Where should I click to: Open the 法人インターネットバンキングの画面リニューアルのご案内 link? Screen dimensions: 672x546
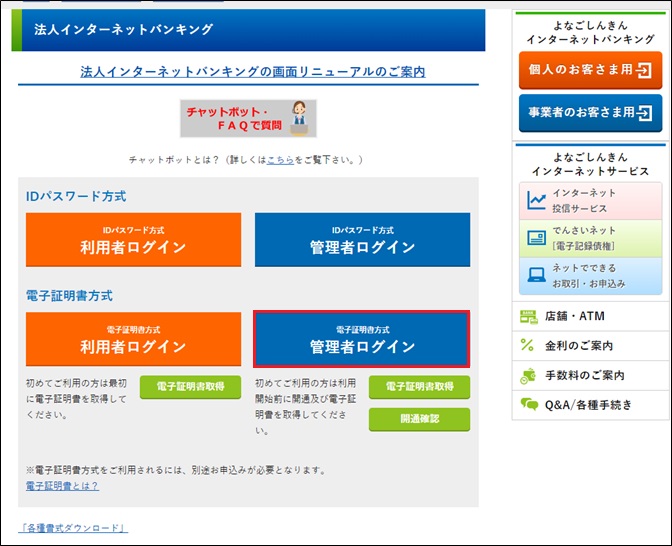coord(252,72)
